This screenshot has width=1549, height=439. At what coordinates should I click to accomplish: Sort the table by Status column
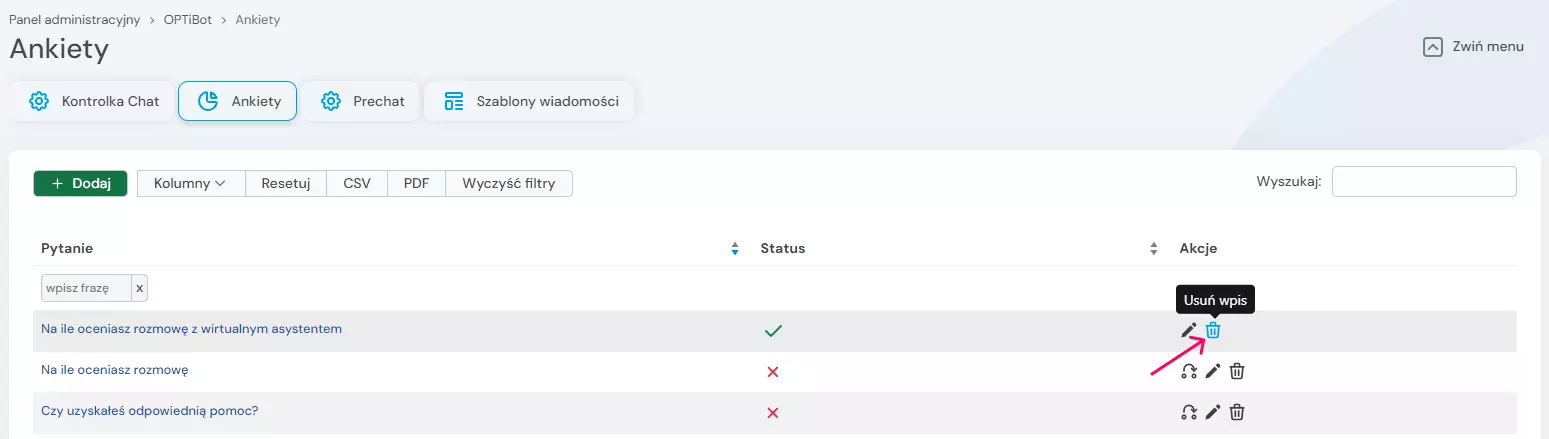tap(1153, 249)
